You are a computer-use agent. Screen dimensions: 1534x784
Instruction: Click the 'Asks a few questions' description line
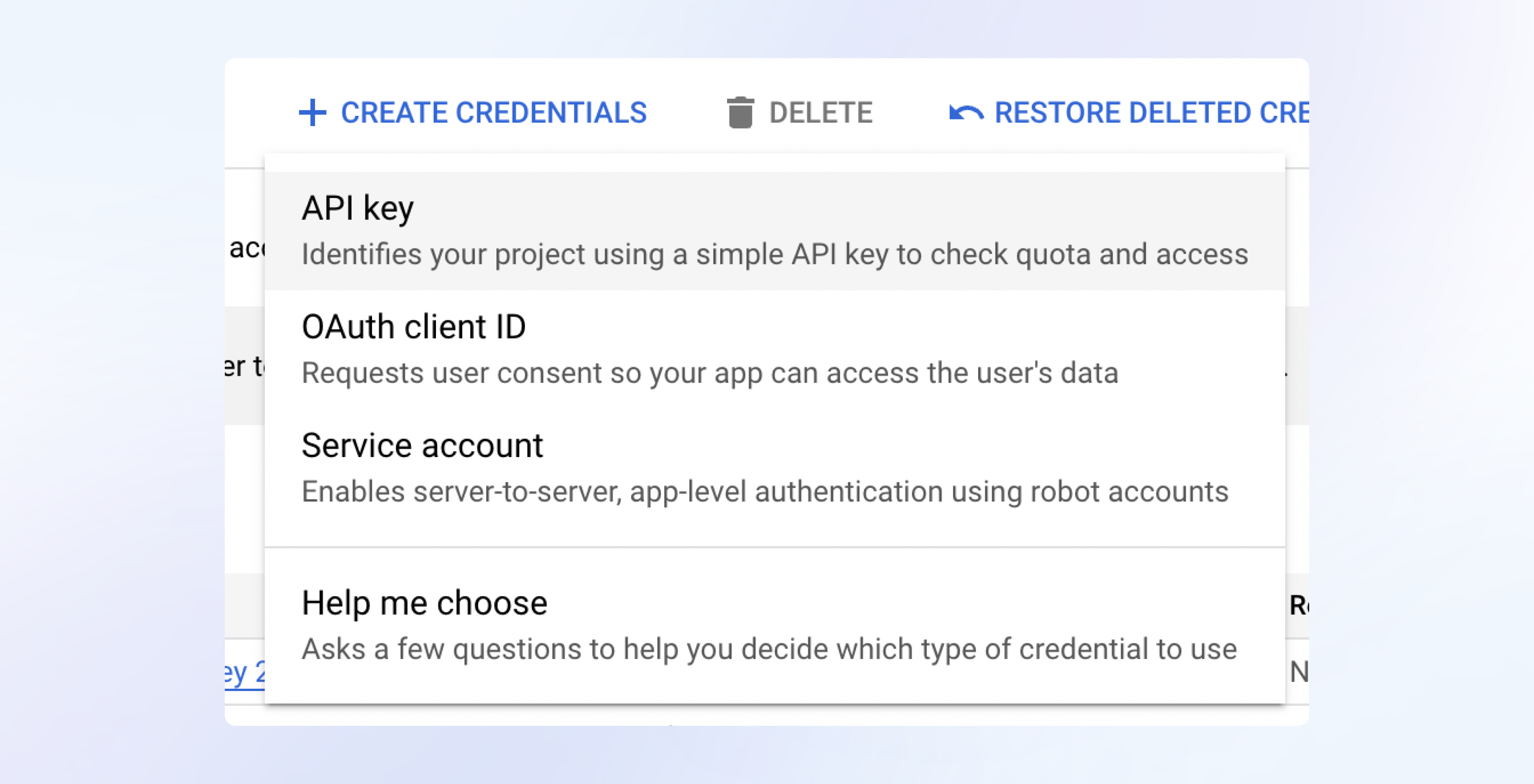[769, 649]
